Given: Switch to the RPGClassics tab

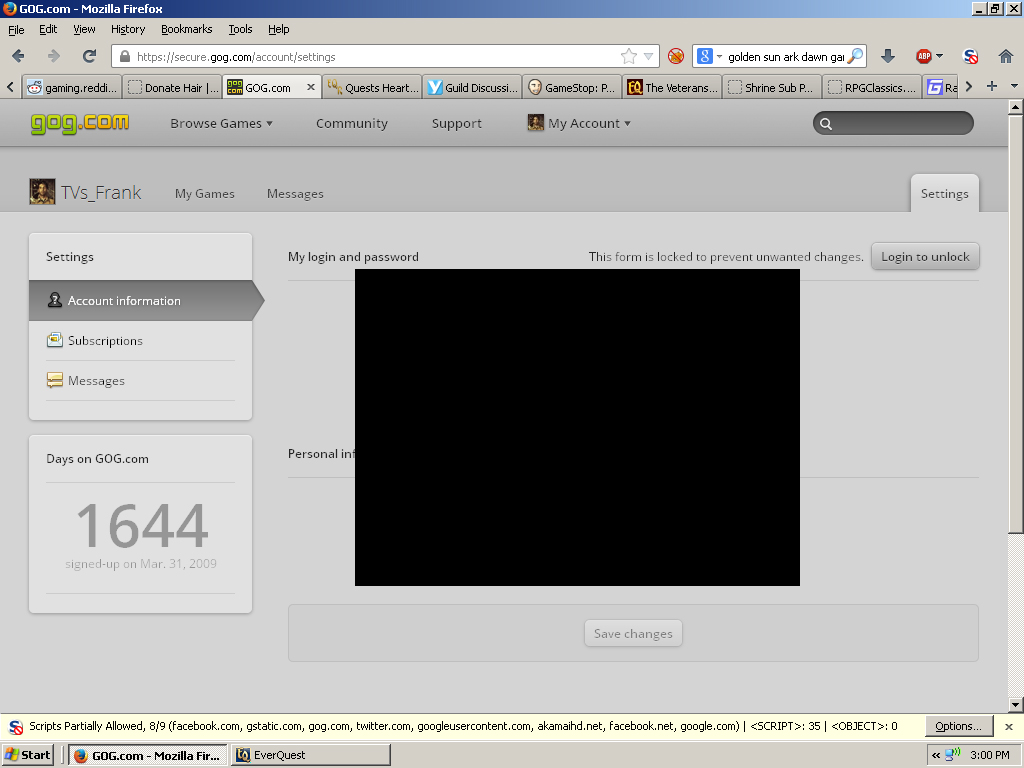Looking at the screenshot, I should pos(872,88).
